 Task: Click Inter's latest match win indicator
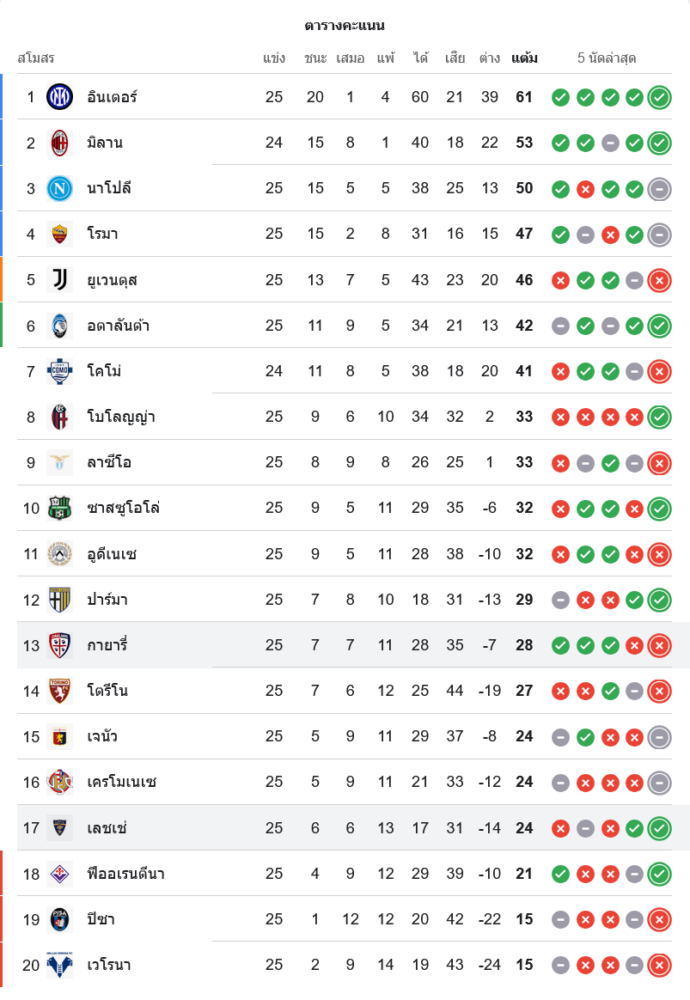click(659, 97)
